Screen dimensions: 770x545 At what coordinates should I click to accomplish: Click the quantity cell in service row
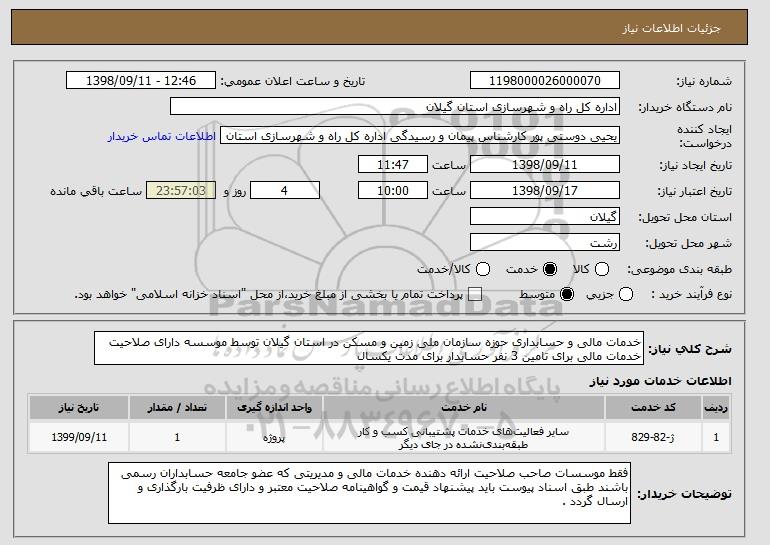click(x=177, y=437)
